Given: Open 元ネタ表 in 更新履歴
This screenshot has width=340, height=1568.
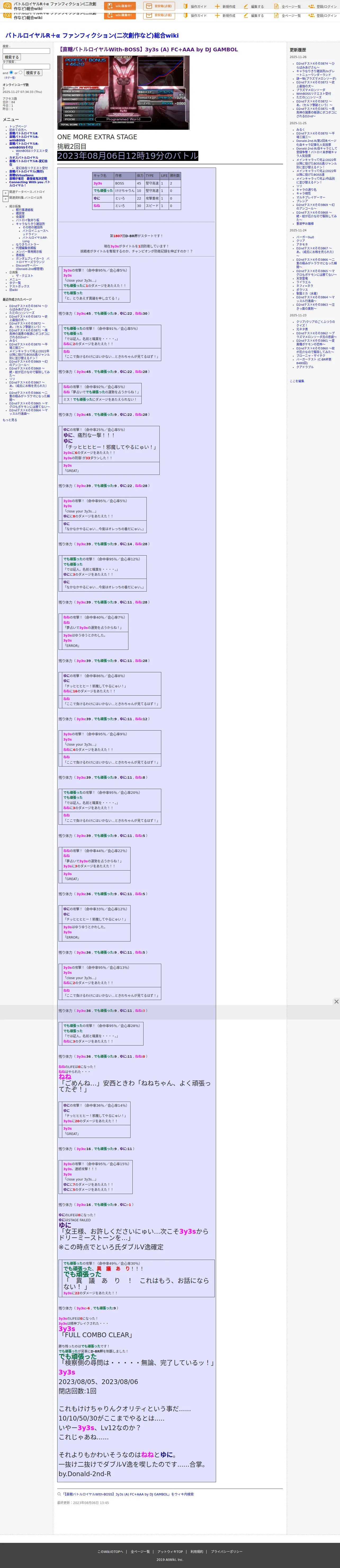Looking at the screenshot, I should [302, 329].
